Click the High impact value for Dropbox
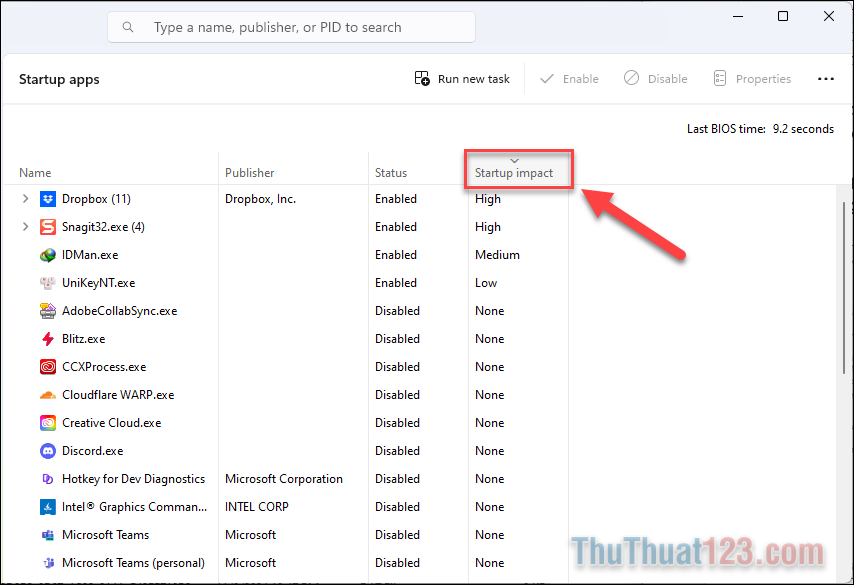Viewport: 854px width, 585px height. pyautogui.click(x=487, y=199)
